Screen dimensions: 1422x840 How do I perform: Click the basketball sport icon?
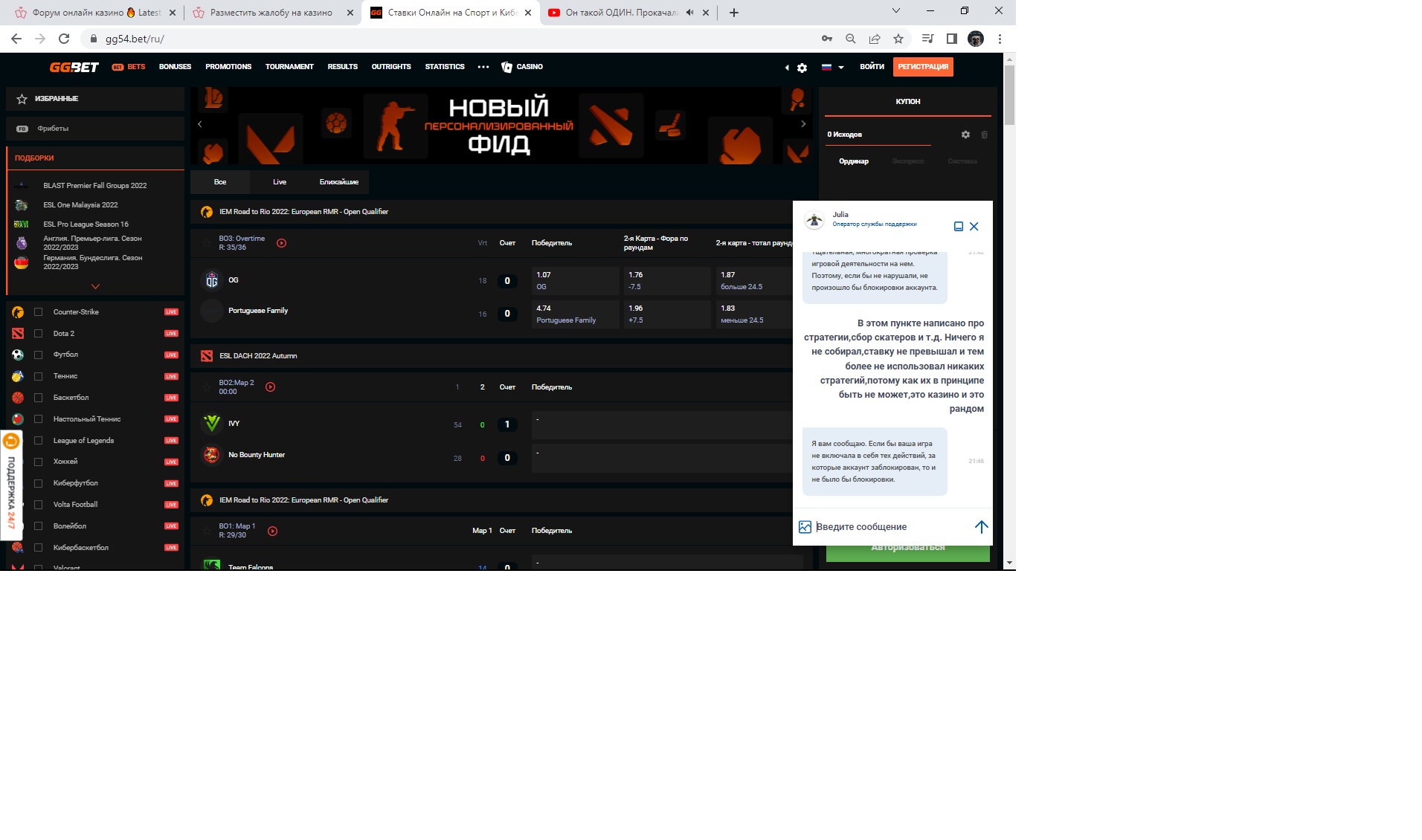click(x=18, y=398)
